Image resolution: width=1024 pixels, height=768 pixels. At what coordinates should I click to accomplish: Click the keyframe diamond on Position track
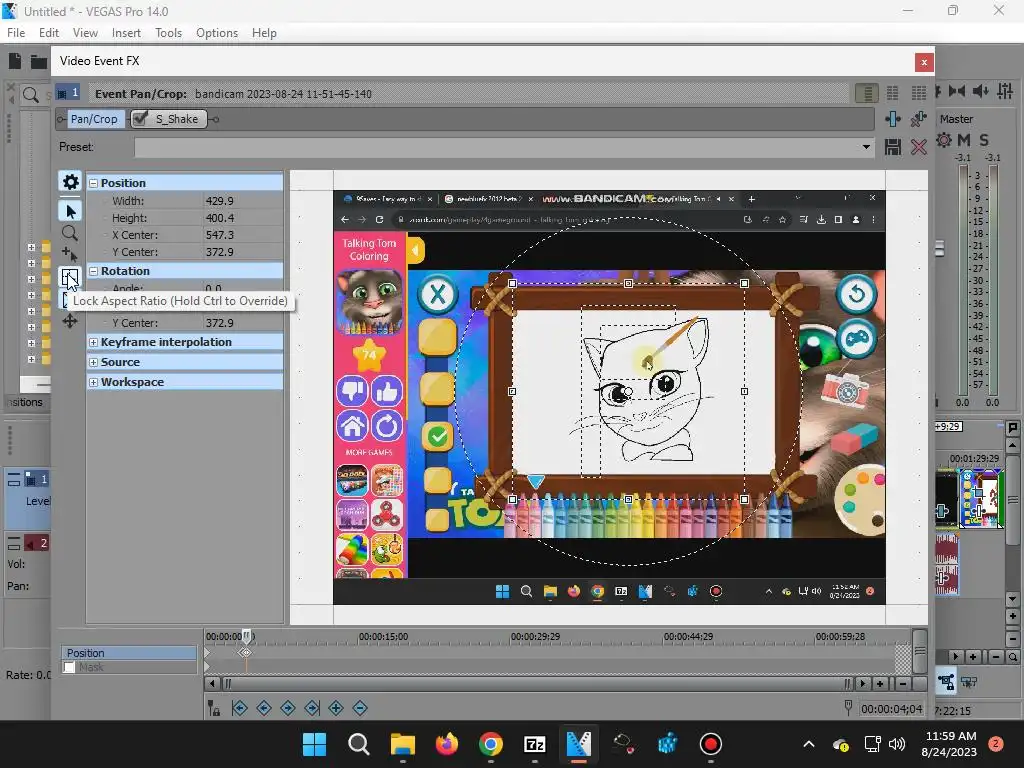[246, 652]
